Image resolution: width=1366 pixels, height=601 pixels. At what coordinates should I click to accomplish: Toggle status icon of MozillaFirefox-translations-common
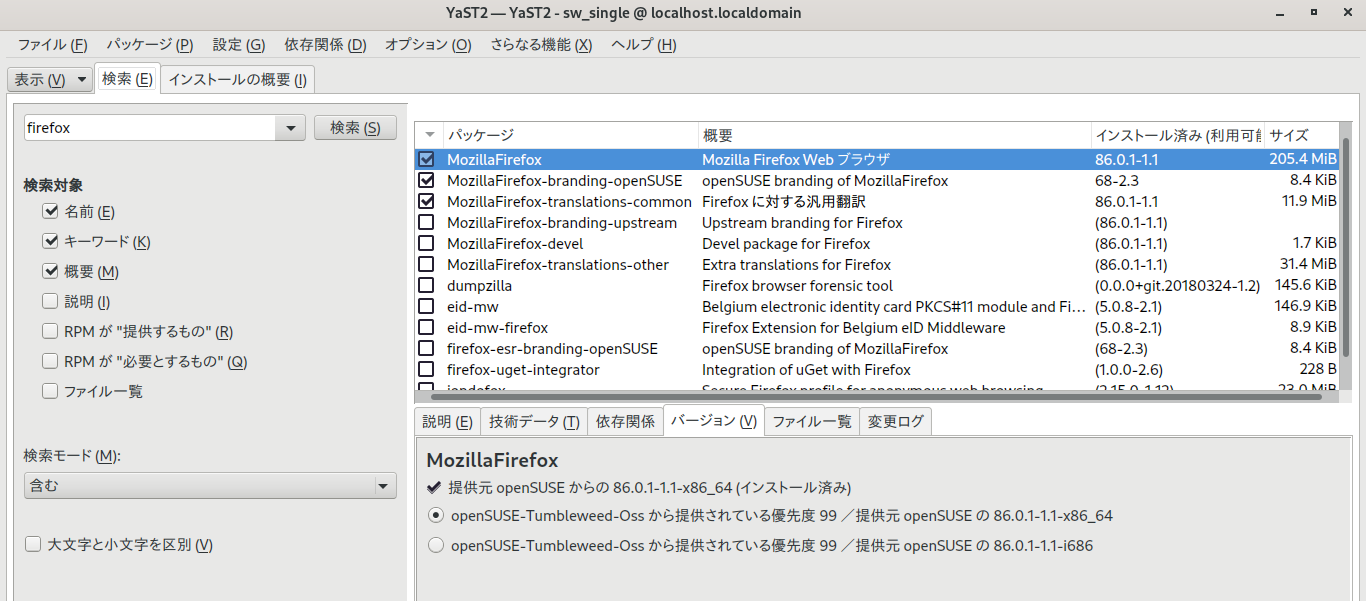point(427,202)
